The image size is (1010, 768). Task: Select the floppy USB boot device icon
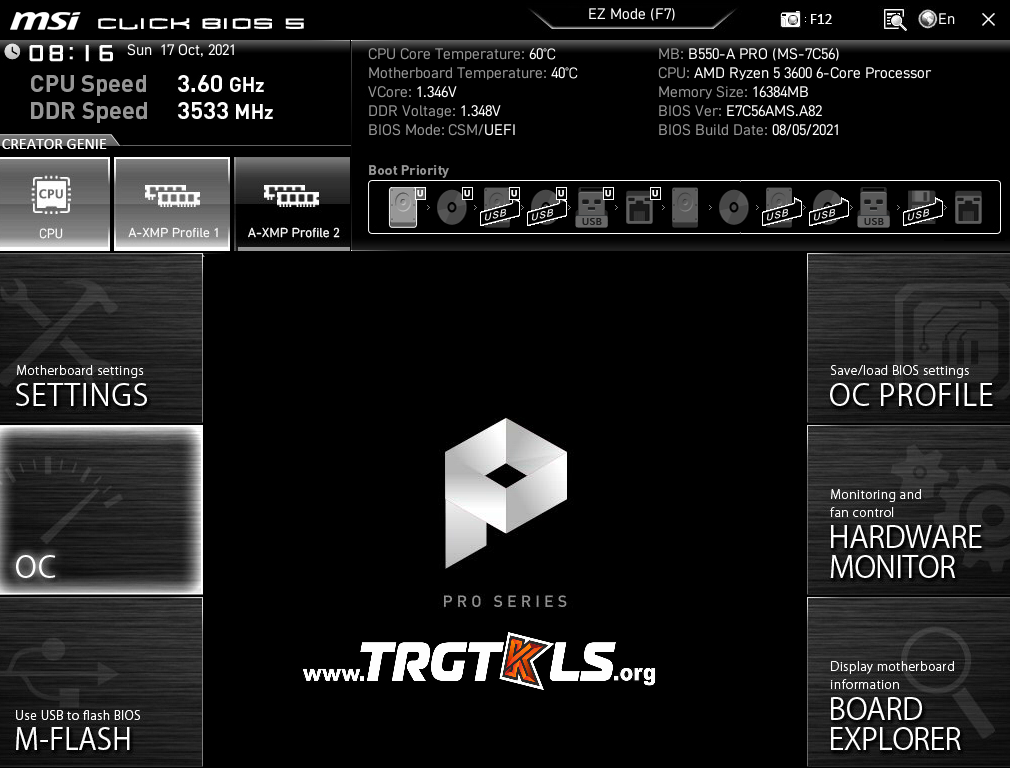pyautogui.click(x=920, y=207)
